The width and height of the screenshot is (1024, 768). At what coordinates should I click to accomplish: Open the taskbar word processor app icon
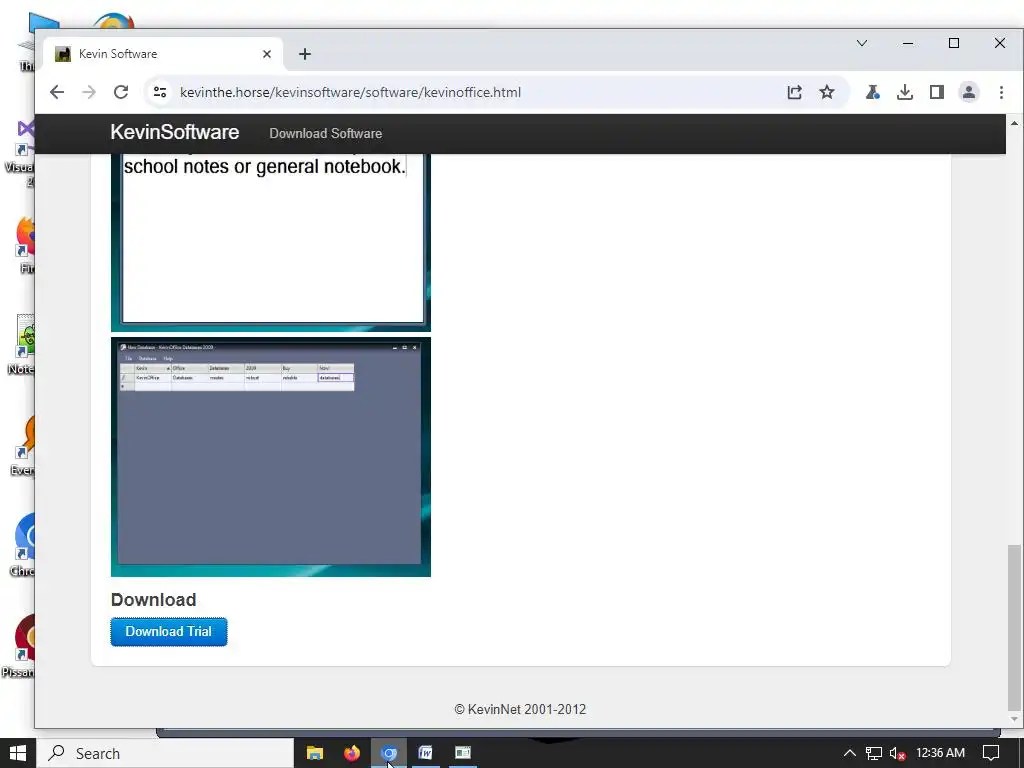(x=425, y=753)
